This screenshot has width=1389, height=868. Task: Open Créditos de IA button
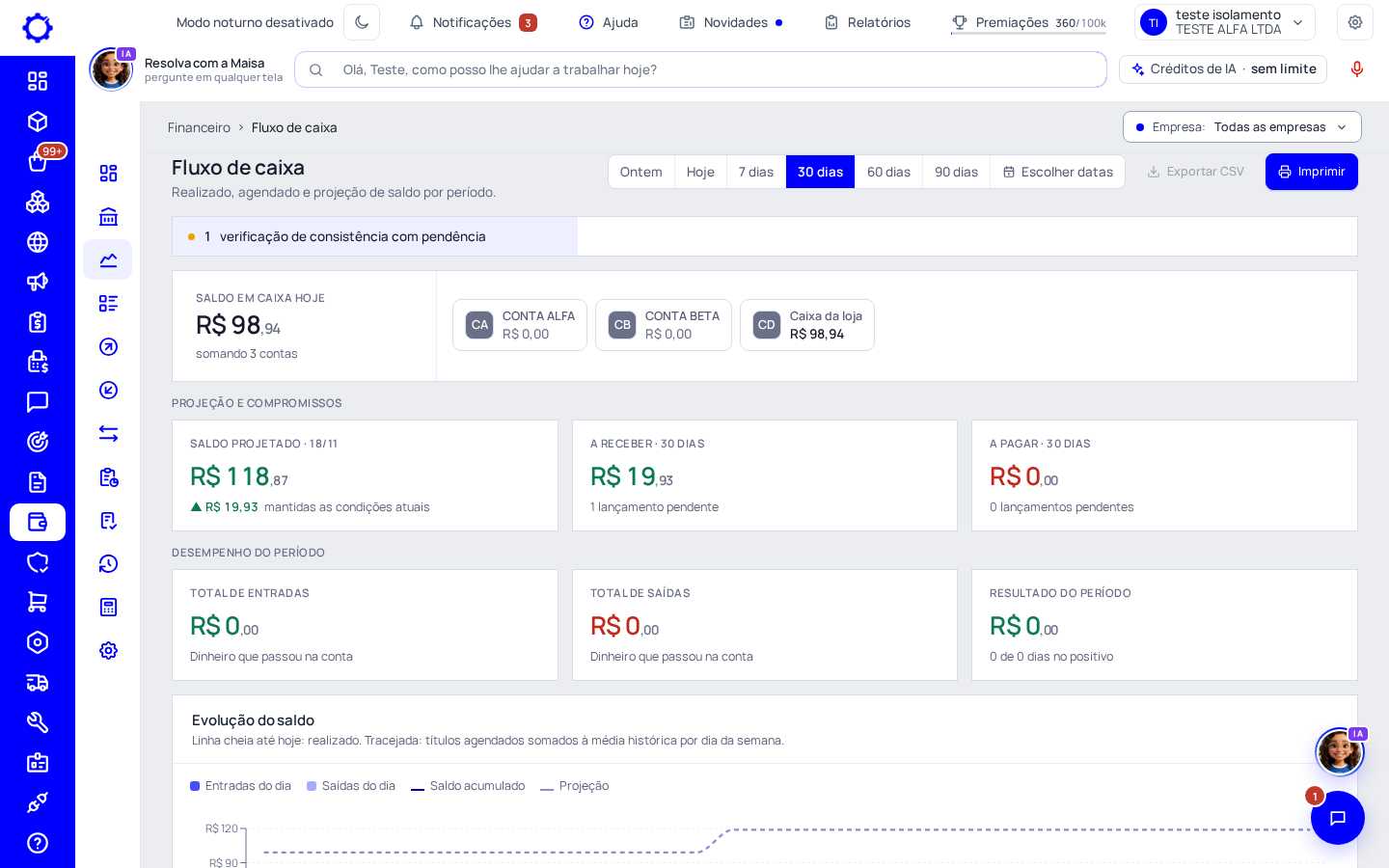[1223, 69]
